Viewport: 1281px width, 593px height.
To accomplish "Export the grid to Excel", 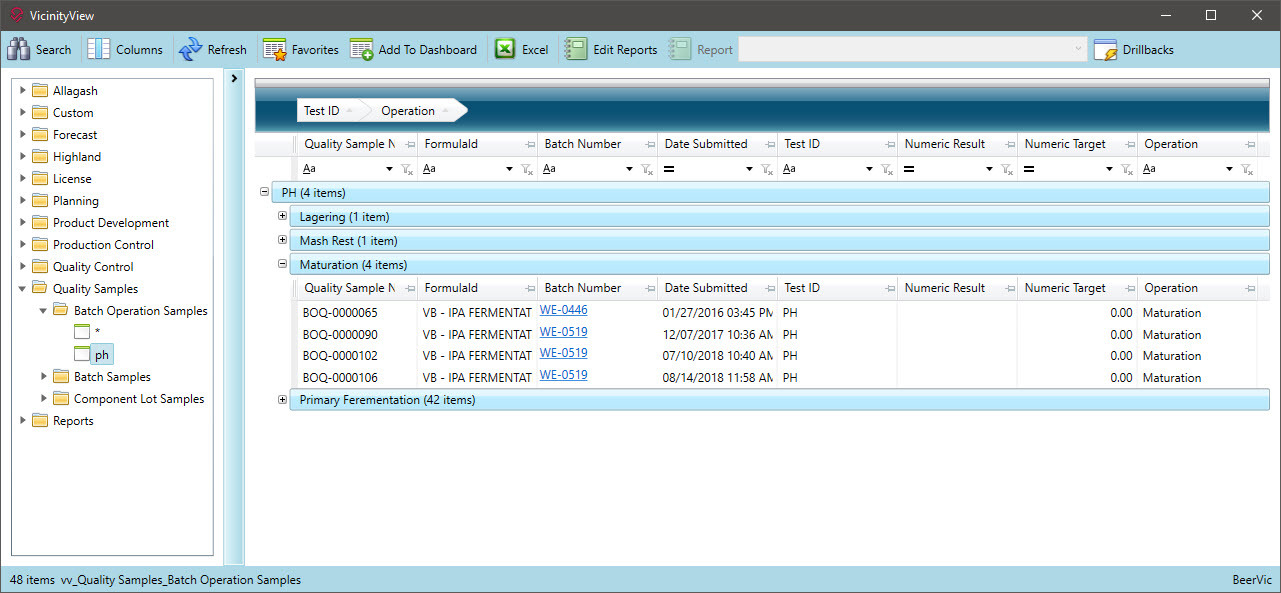I will [521, 50].
